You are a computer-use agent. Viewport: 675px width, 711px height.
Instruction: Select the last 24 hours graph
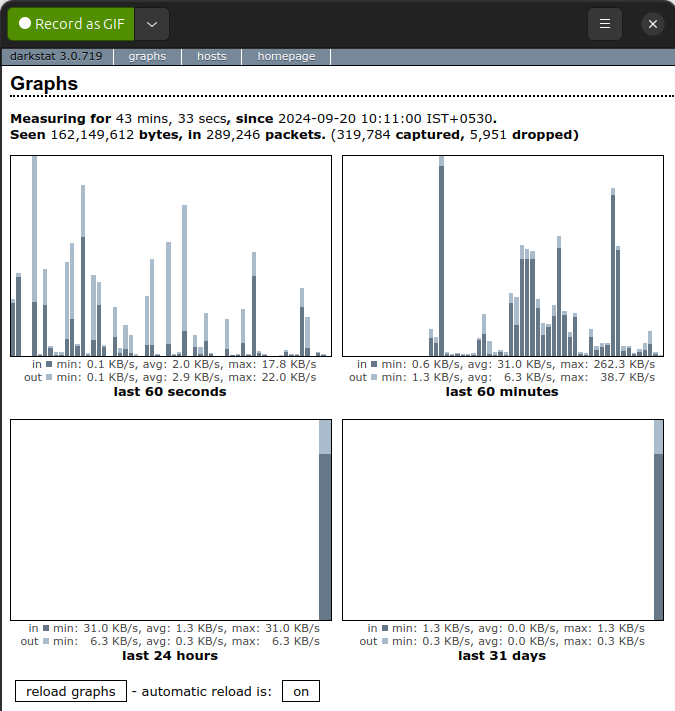170,520
